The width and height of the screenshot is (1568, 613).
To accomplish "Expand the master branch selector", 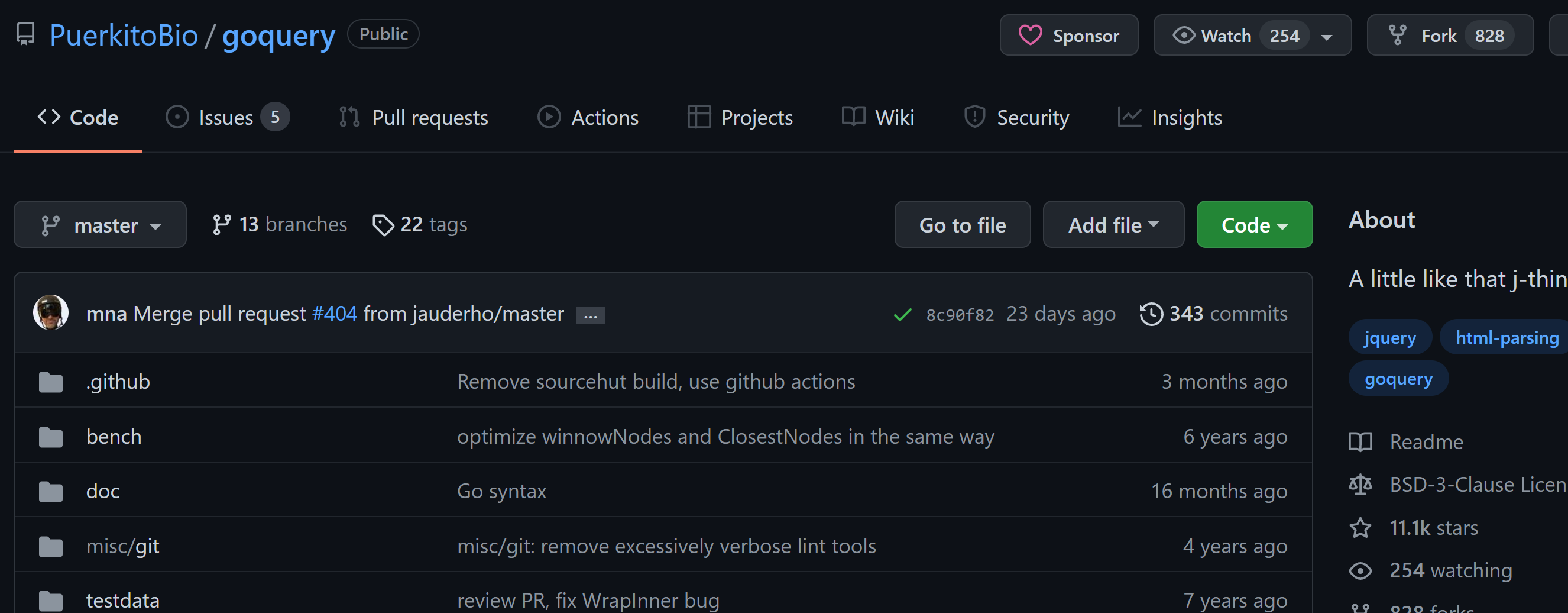I will (101, 224).
